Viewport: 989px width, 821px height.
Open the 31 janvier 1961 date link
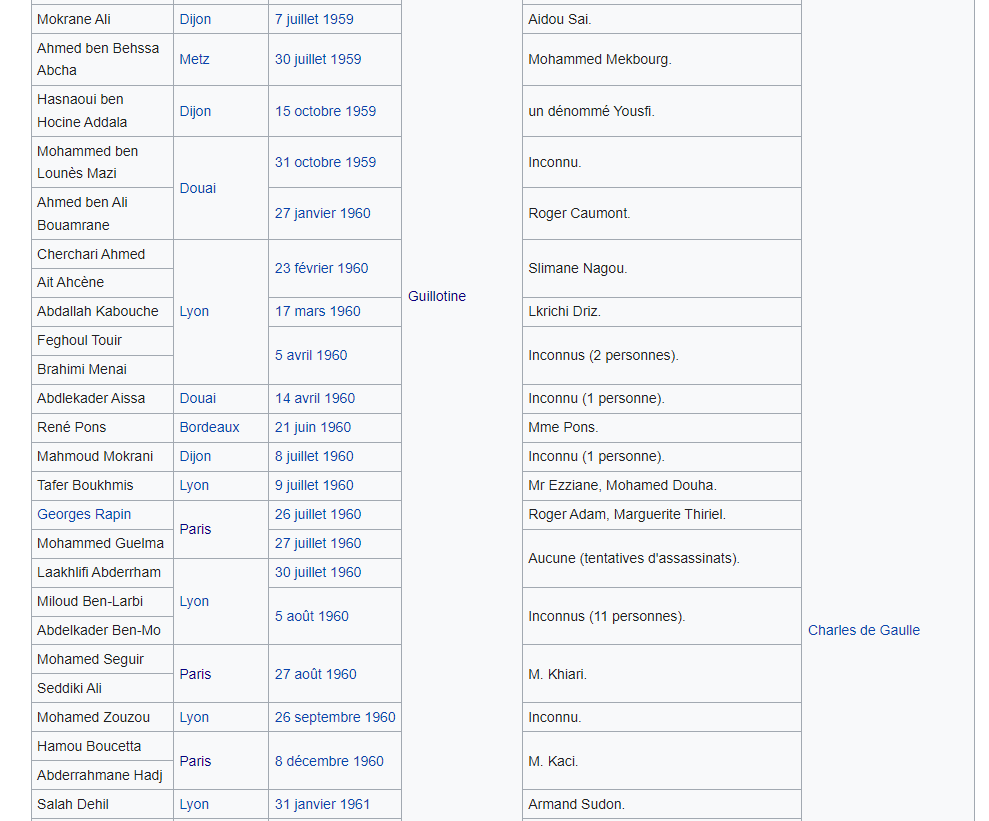[322, 804]
